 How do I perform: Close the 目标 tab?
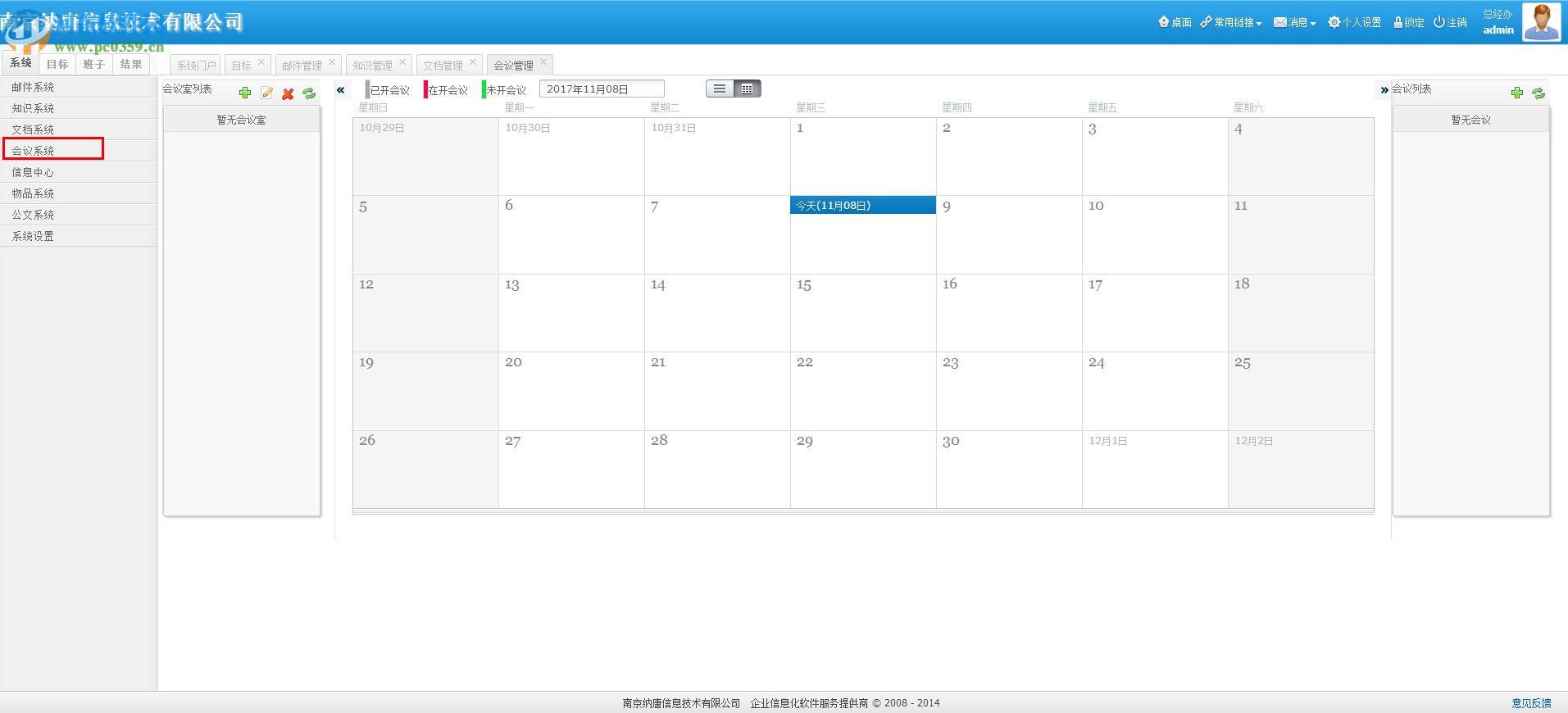tap(261, 61)
